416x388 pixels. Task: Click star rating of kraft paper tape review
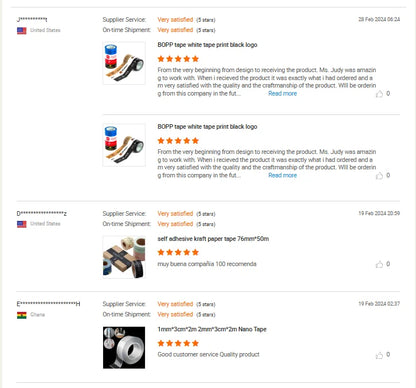(x=178, y=252)
